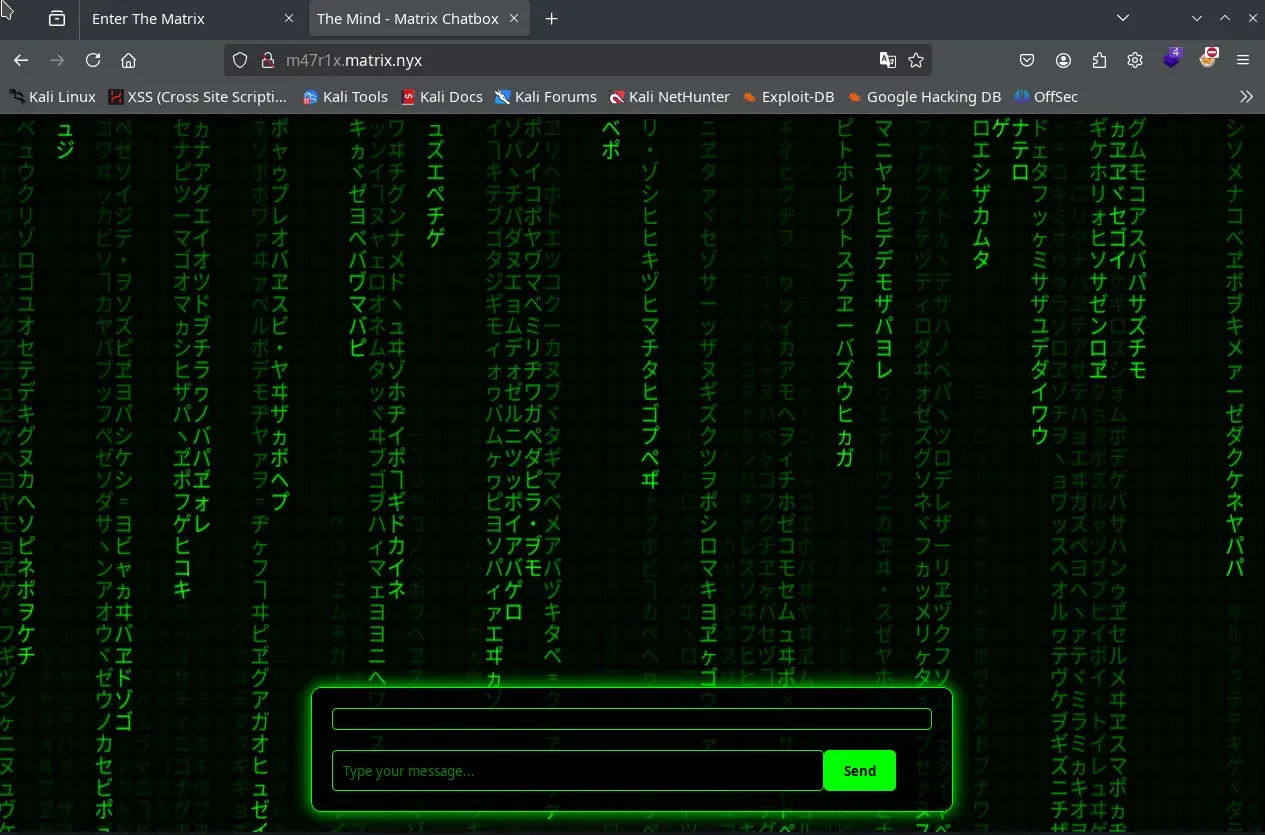Click the translate page icon
The image size is (1265, 835).
[887, 60]
